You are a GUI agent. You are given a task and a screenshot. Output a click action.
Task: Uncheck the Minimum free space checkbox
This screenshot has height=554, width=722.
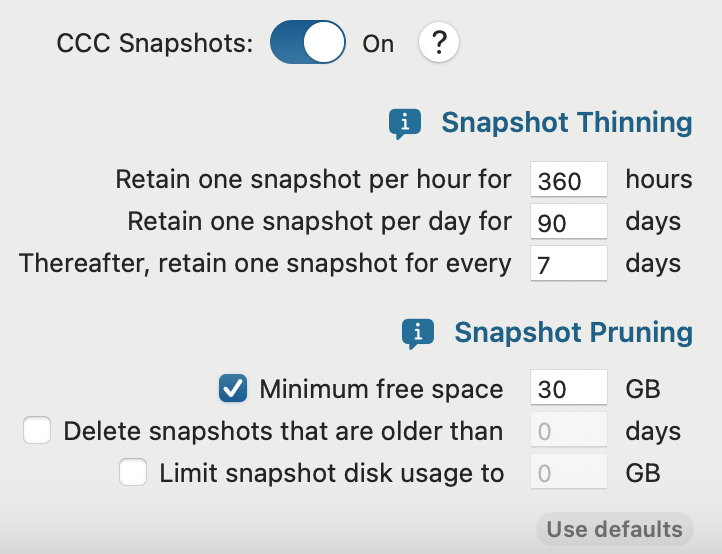click(233, 389)
